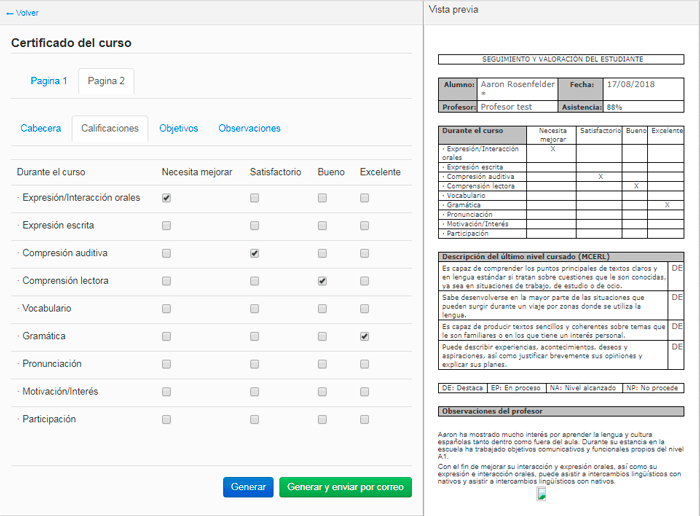Switch to the Pagina 1 tab
This screenshot has width=700, height=516.
pyautogui.click(x=49, y=81)
